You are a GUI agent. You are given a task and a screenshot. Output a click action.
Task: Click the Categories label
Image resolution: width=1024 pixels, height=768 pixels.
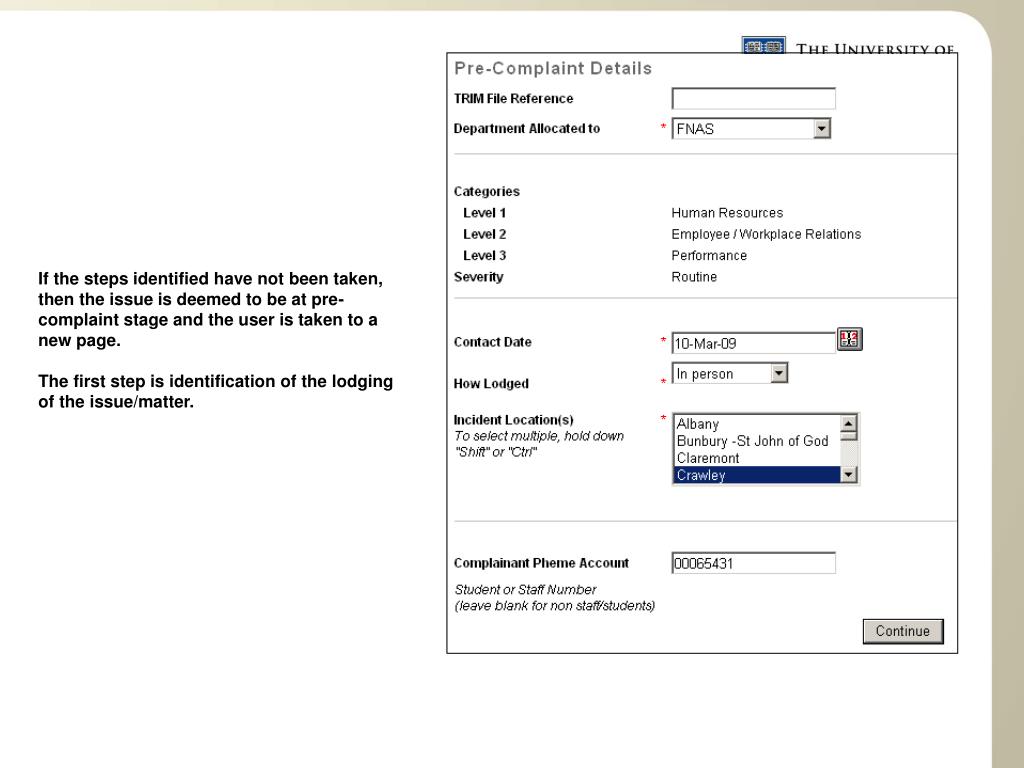(x=487, y=191)
